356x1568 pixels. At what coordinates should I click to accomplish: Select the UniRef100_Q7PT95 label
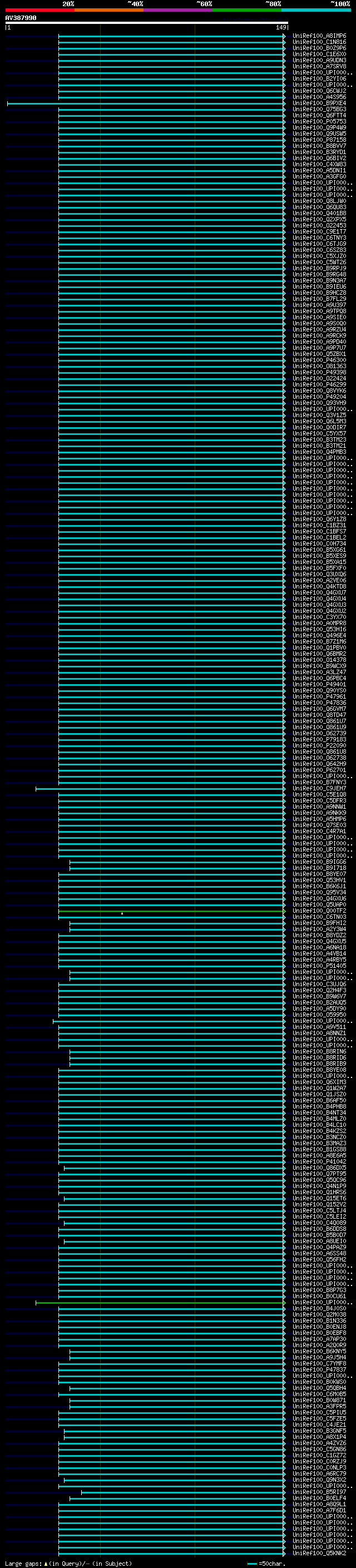319,1174
